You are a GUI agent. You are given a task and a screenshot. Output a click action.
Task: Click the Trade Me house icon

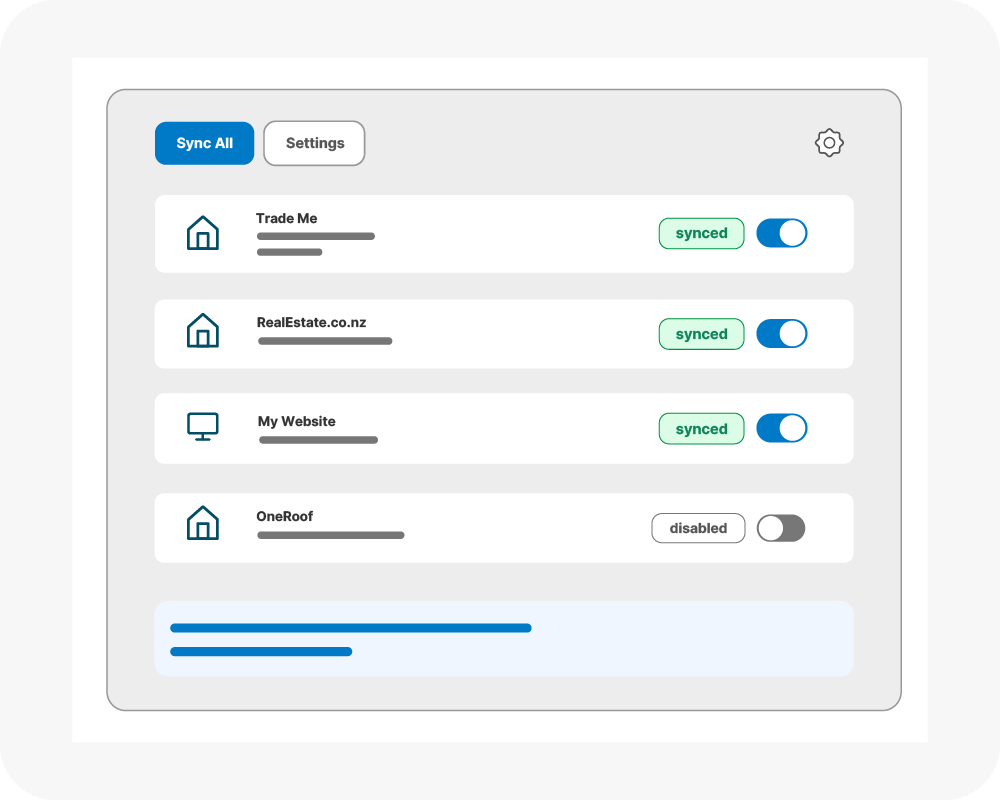tap(203, 233)
